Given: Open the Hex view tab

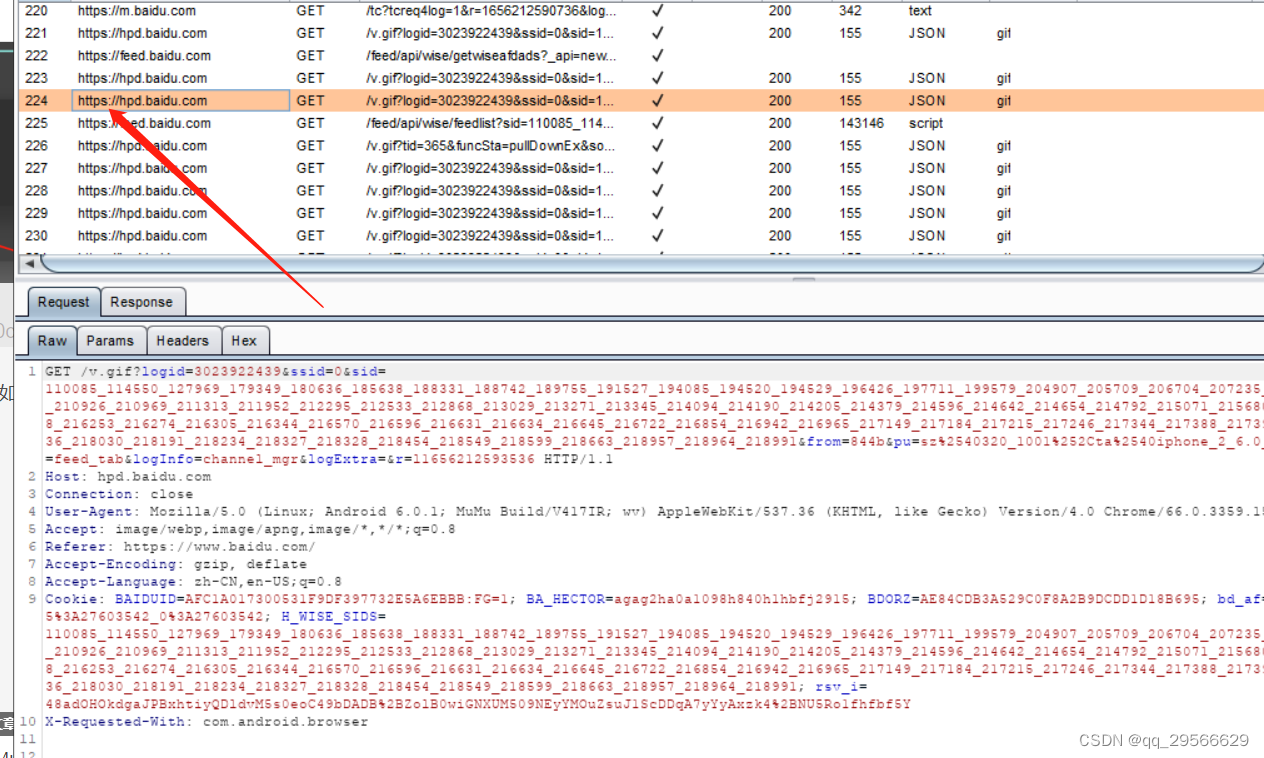Looking at the screenshot, I should click(244, 341).
